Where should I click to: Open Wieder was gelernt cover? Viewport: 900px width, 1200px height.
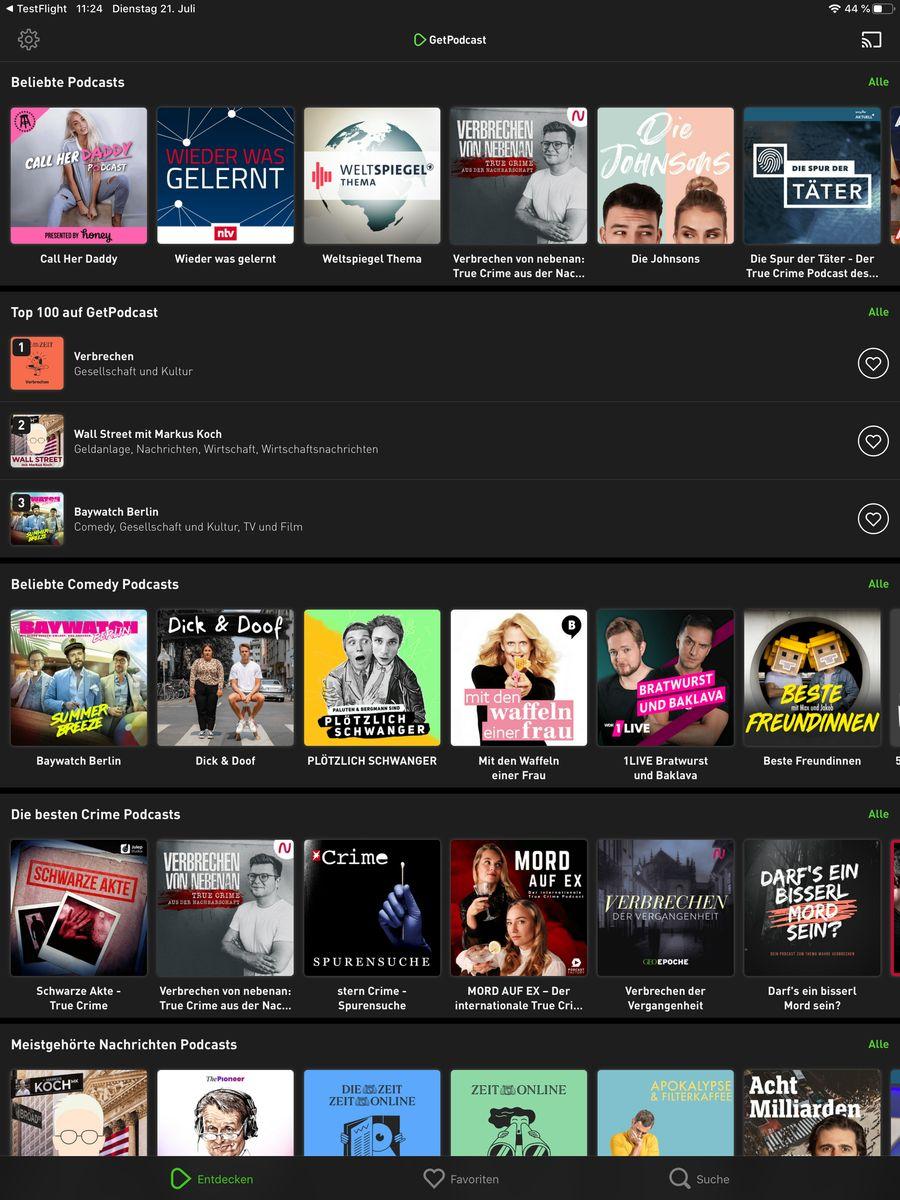pos(226,176)
